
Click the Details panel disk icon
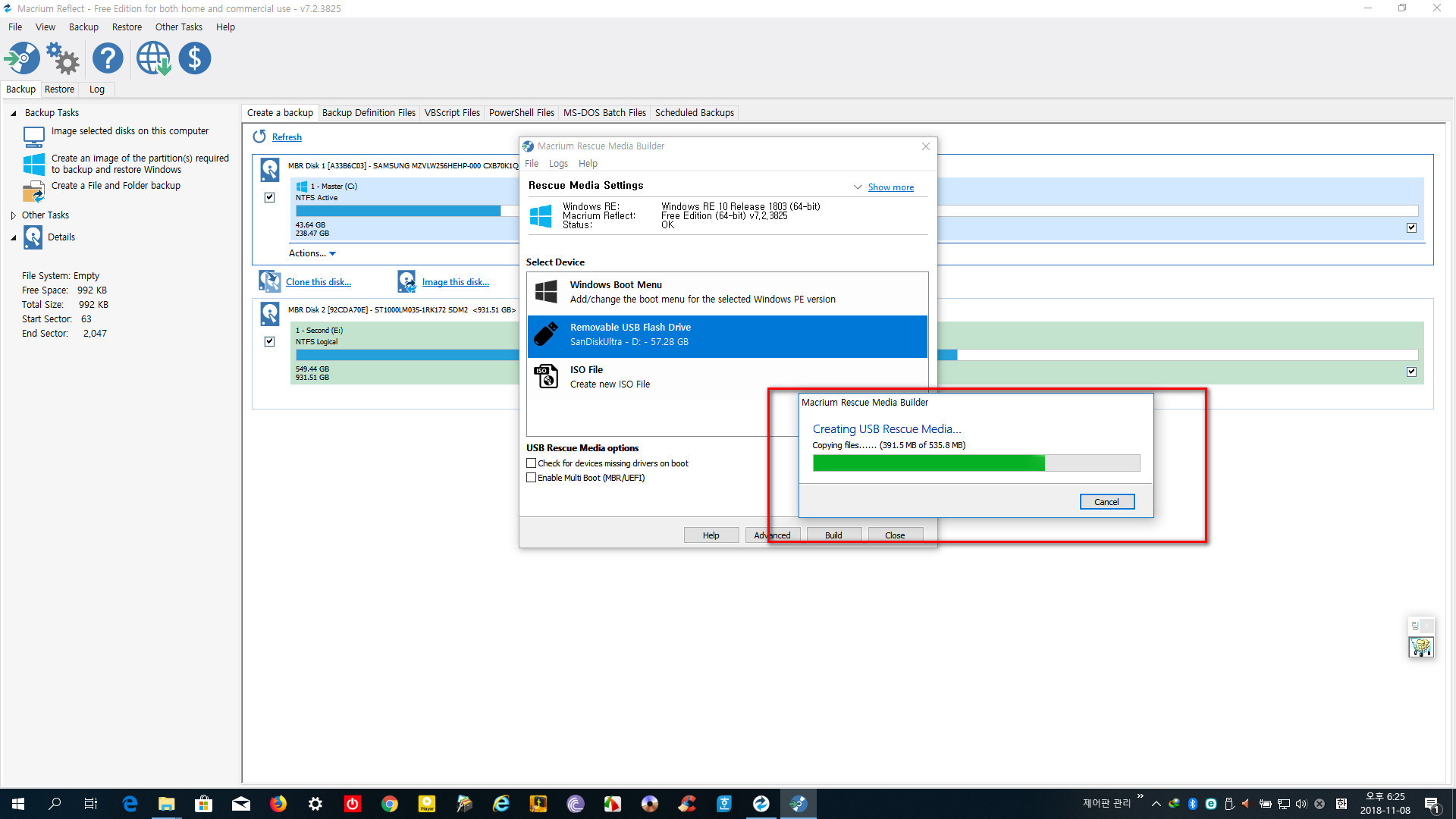(x=33, y=237)
